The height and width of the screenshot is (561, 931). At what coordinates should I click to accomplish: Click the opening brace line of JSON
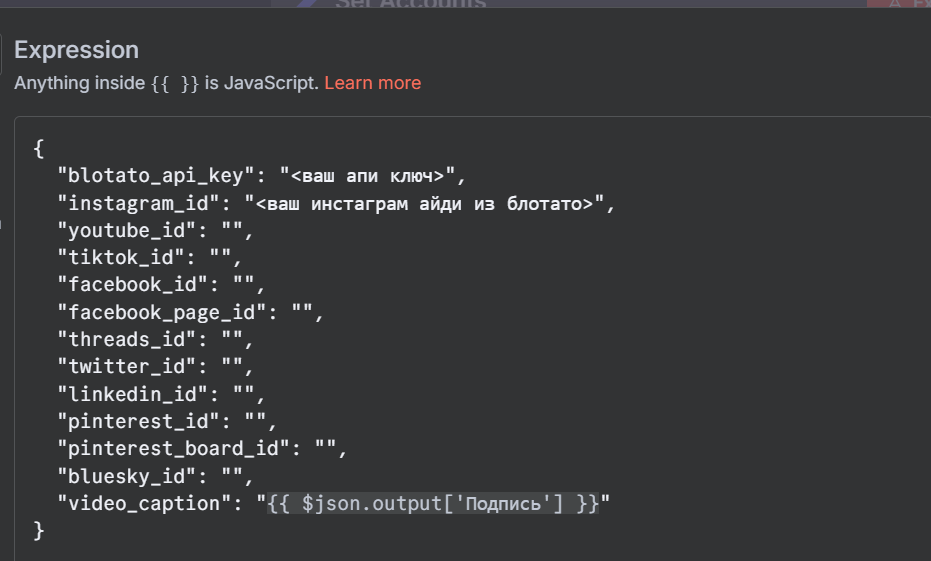pos(39,148)
